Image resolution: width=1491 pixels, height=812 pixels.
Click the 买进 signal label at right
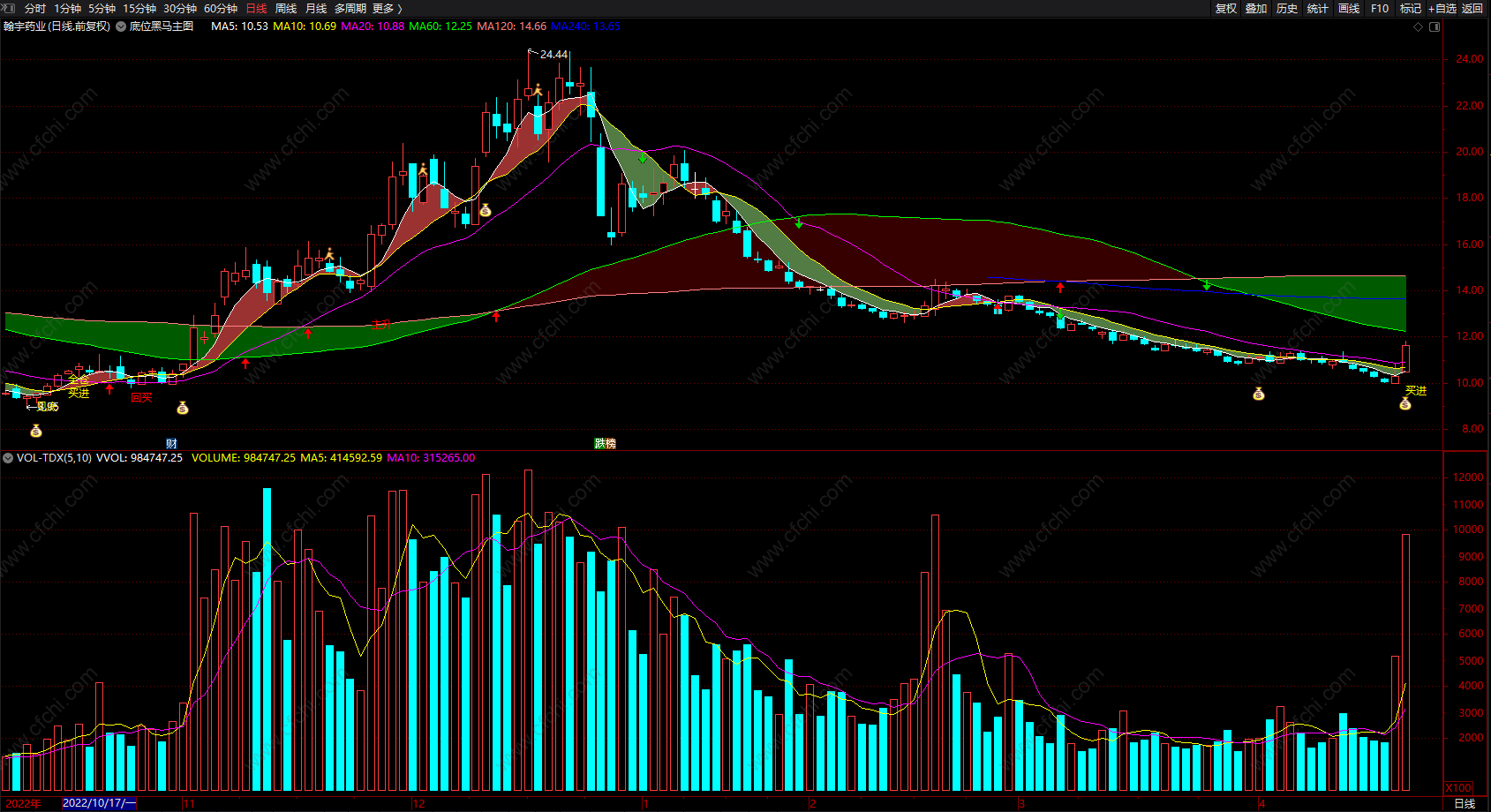[1416, 390]
